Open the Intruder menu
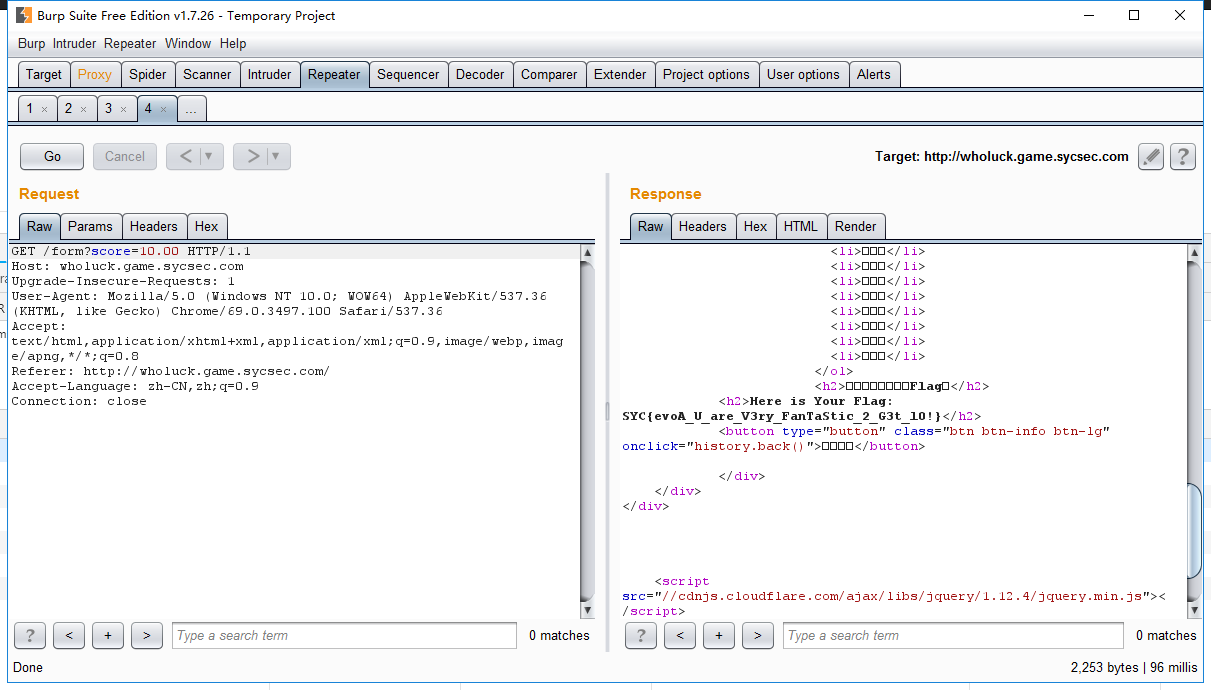The height and width of the screenshot is (690, 1211). tap(75, 43)
